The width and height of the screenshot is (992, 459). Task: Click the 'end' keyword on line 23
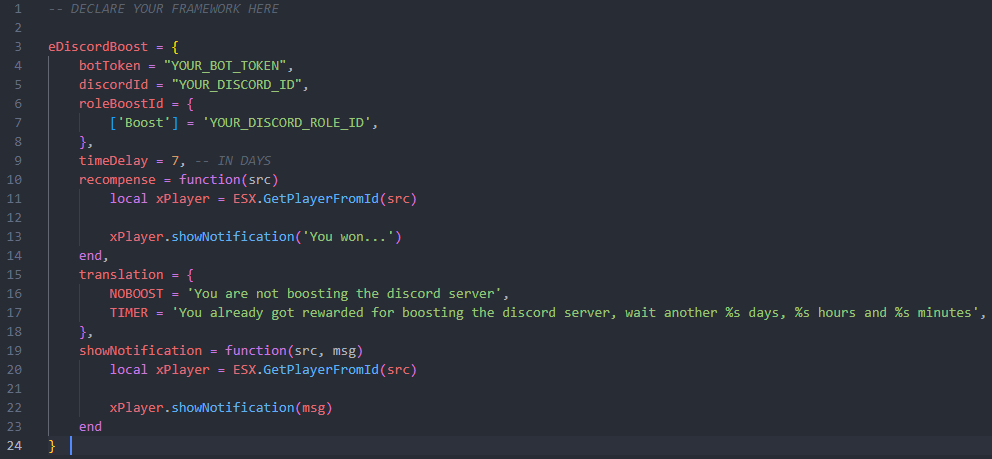point(90,426)
